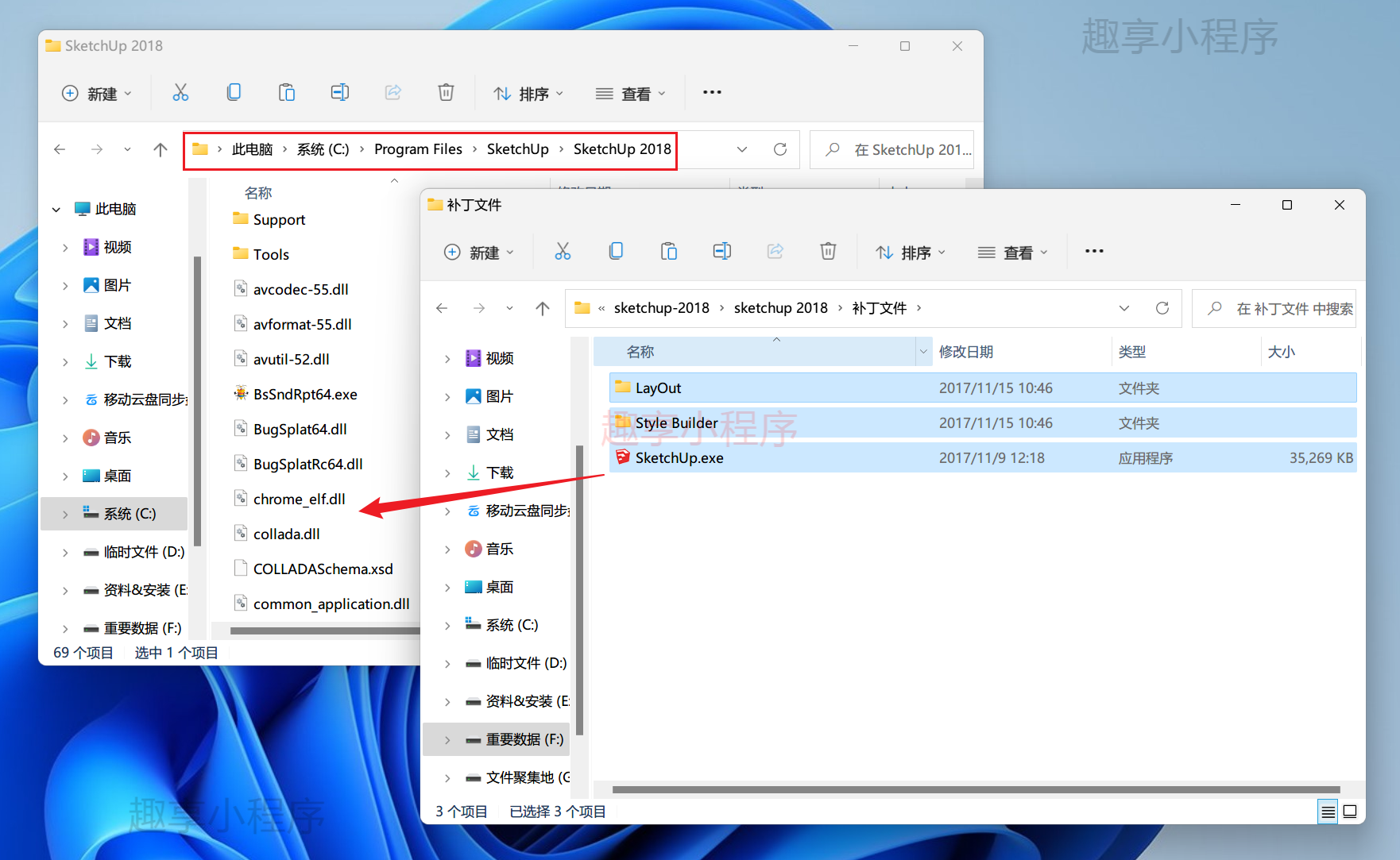Click SketchUp breadcrumb in SketchUp 2018 address bar
Image resolution: width=1400 pixels, height=860 pixels.
517,149
